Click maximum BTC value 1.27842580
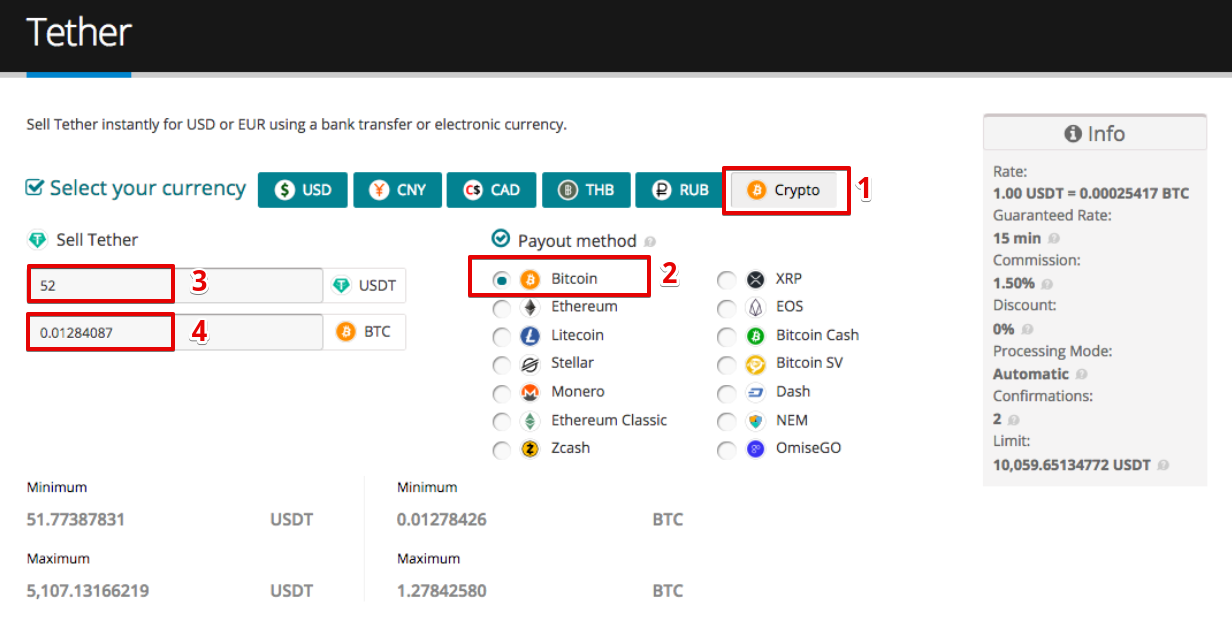The width and height of the screenshot is (1232, 621). pos(442,591)
